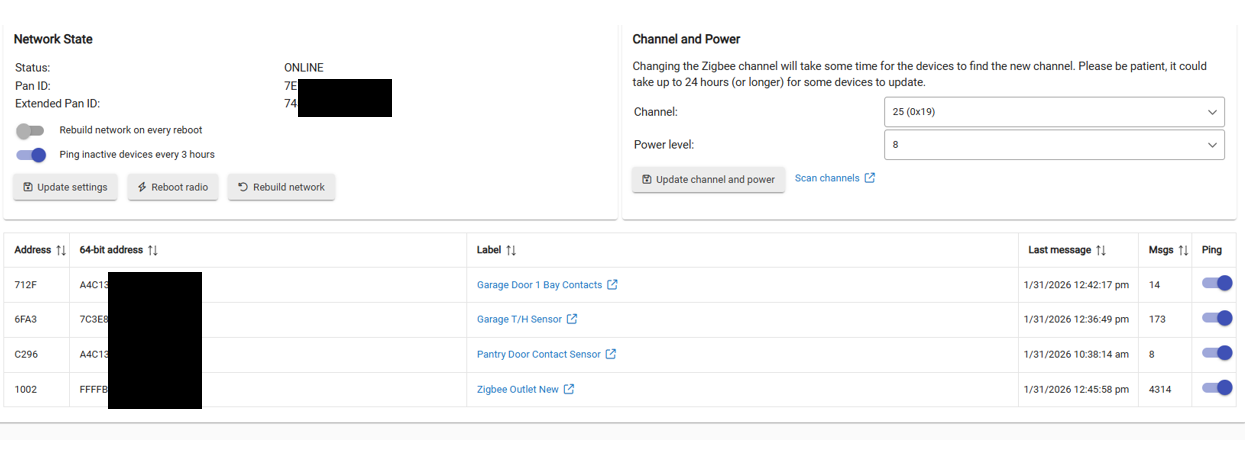
Task: Turn off ping for Garage Door 1 Bay Contacts
Action: click(x=1217, y=284)
